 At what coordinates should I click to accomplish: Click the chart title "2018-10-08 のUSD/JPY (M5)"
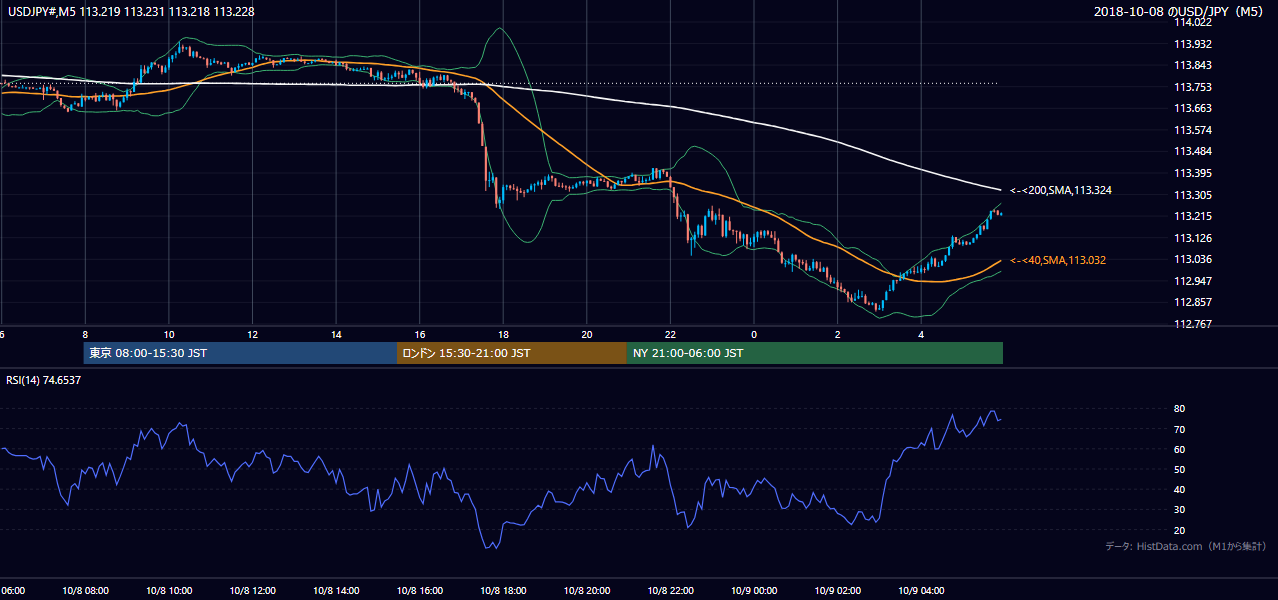[1179, 11]
